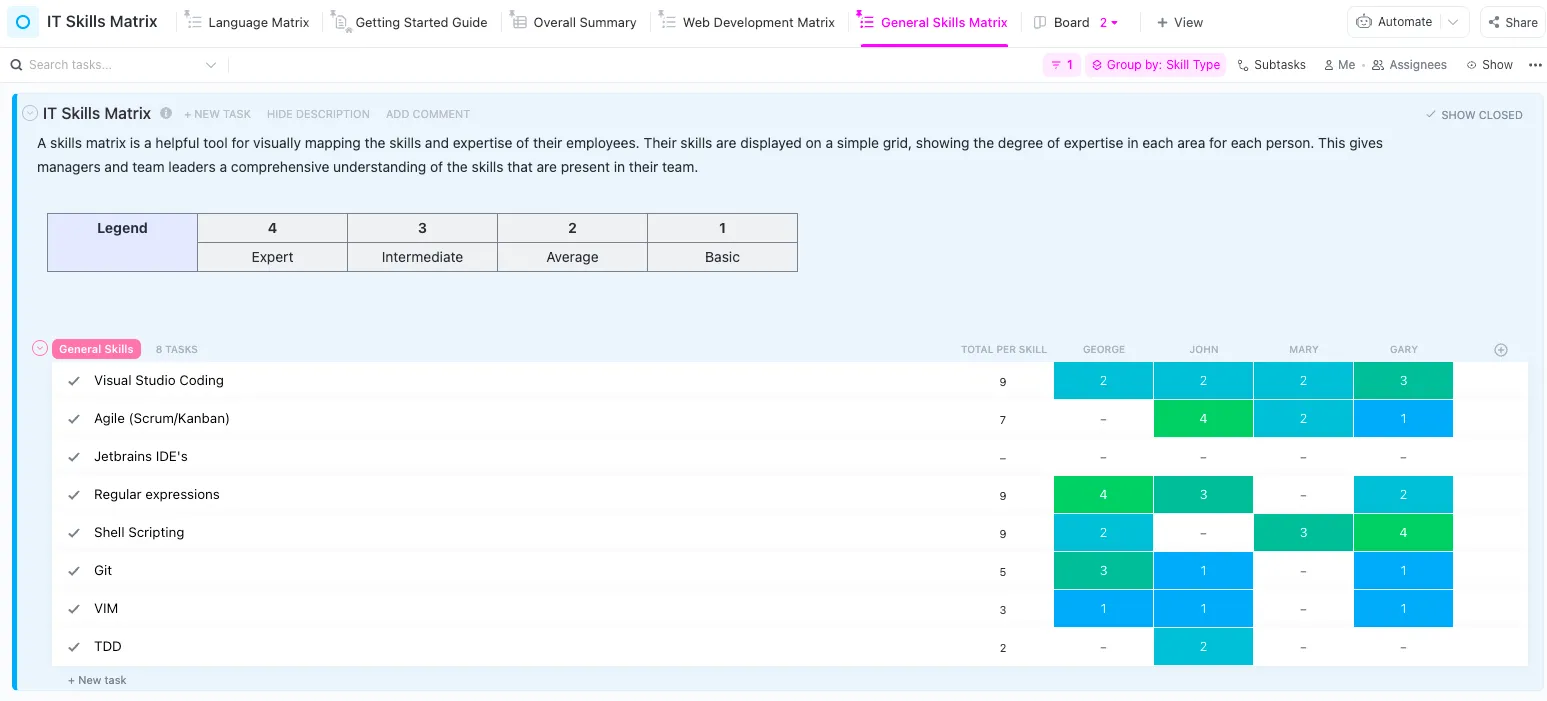The height and width of the screenshot is (701, 1547).
Task: Toggle the checkmark for Visual Studio Coding
Action: [73, 381]
